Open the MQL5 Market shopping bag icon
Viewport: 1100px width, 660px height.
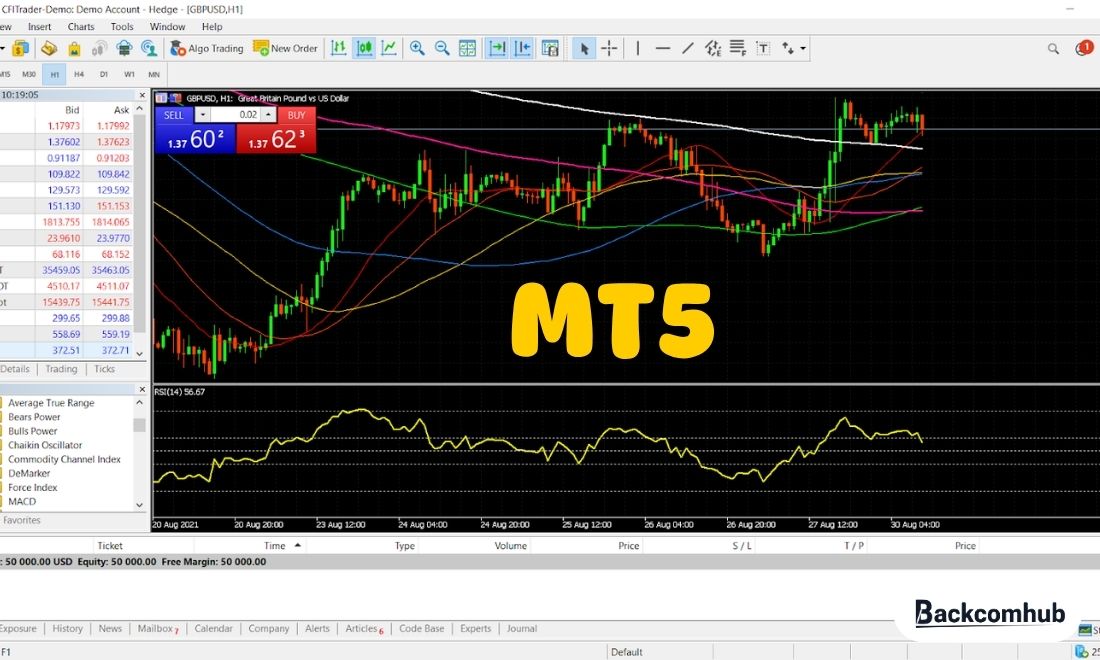(x=74, y=48)
